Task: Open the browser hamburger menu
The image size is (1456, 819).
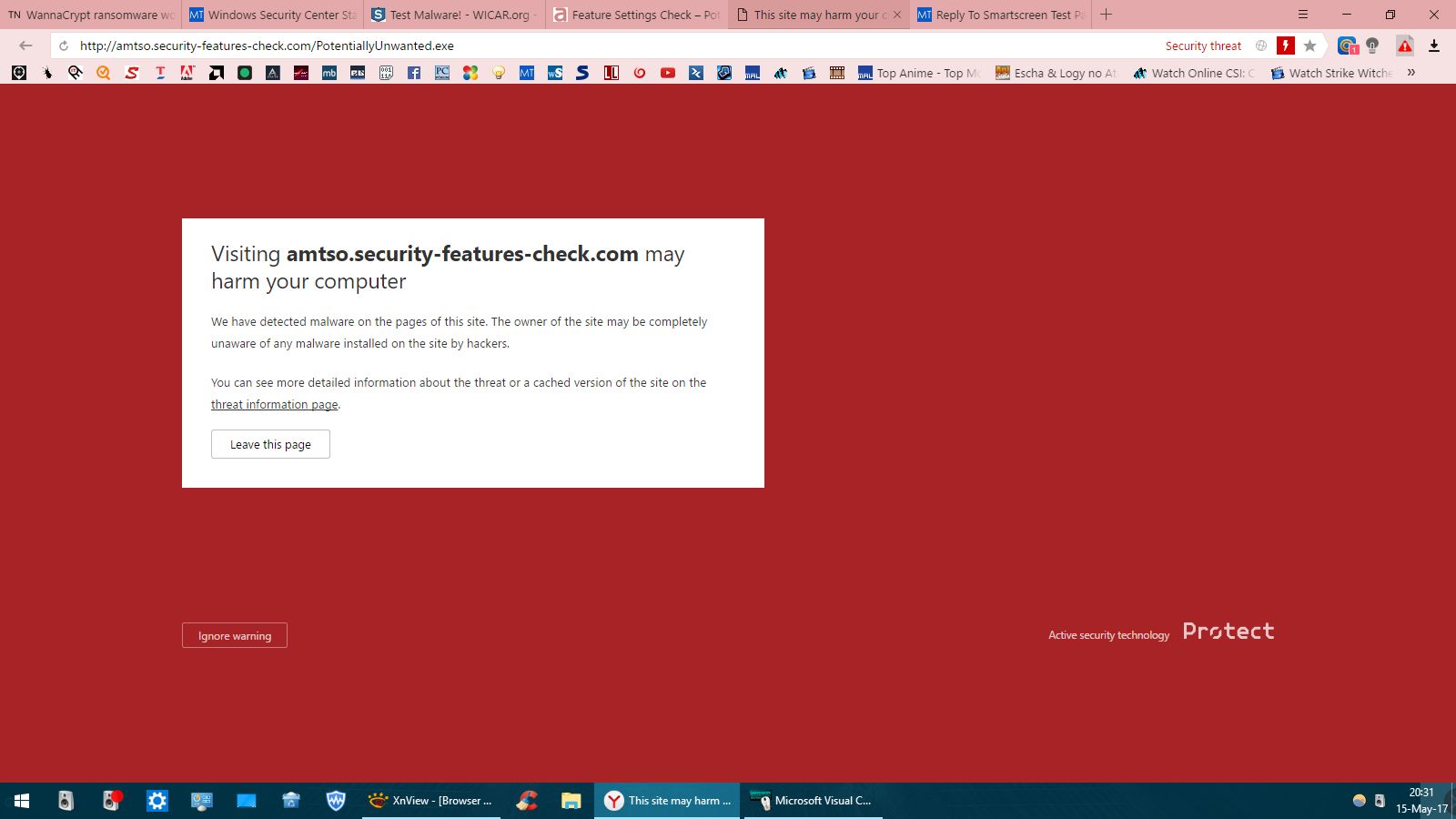Action: [1303, 15]
